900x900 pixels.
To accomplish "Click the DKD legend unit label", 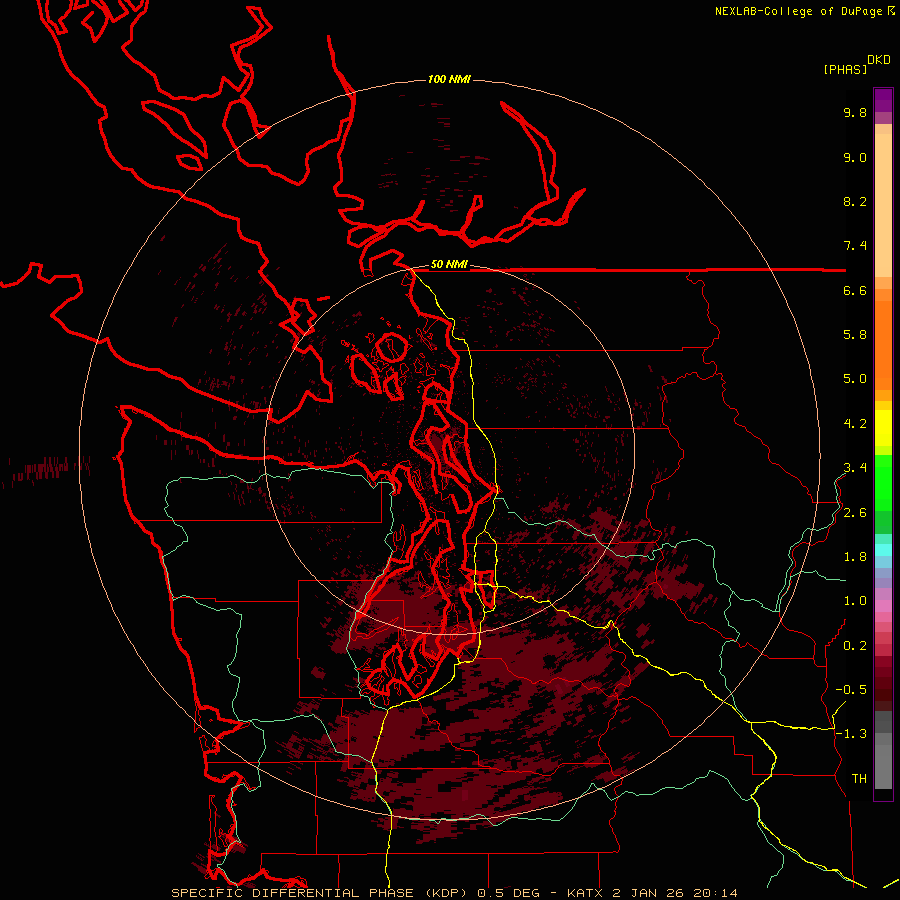I will [879, 60].
